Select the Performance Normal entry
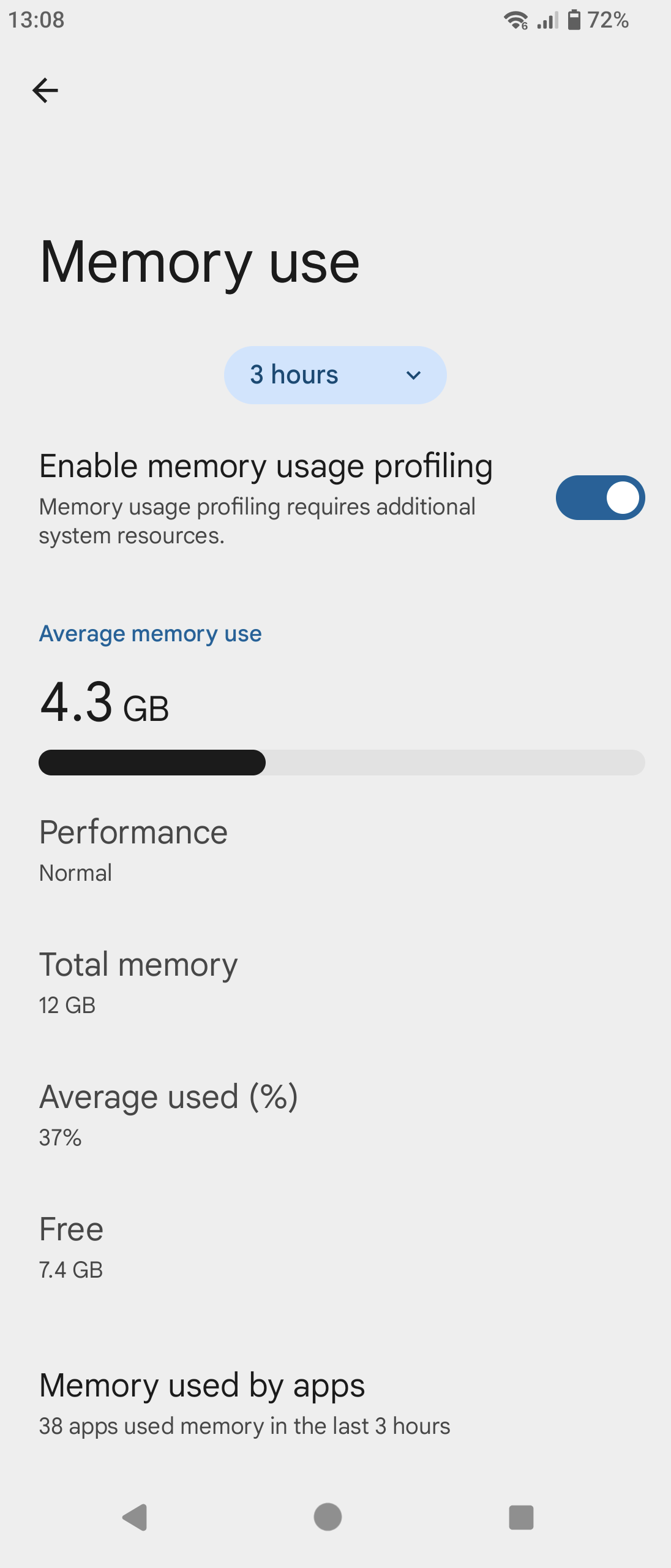Image resolution: width=671 pixels, height=1568 pixels. point(335,850)
